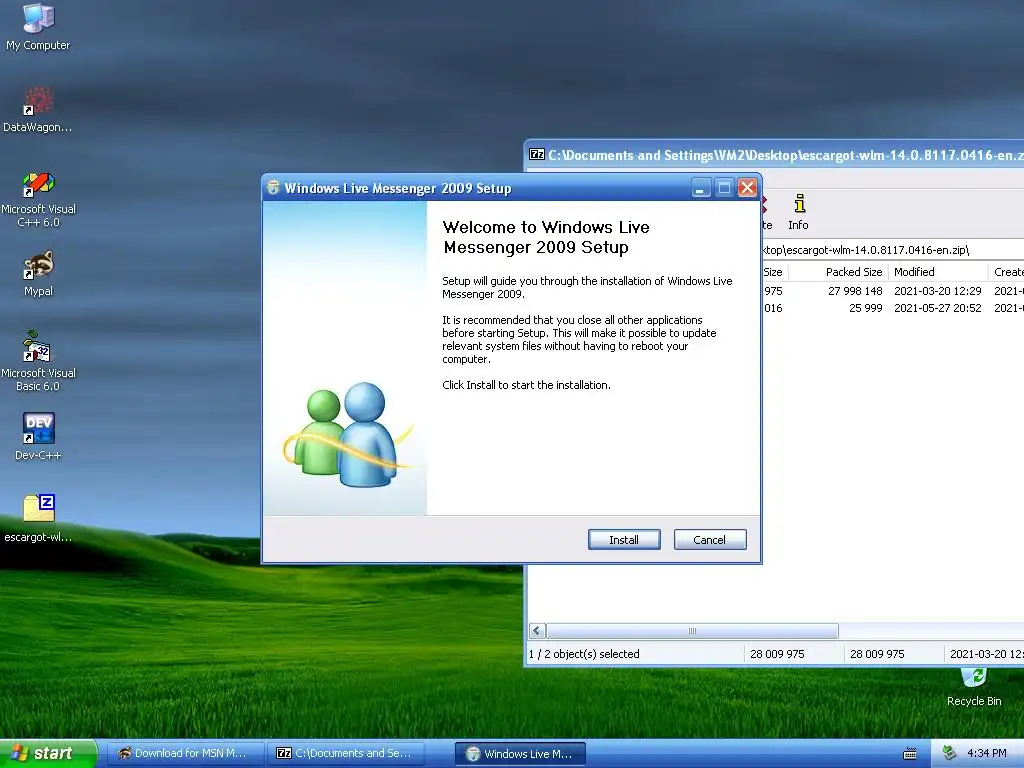Select row with packed size 25 999
1024x768 pixels.
pyautogui.click(x=892, y=308)
